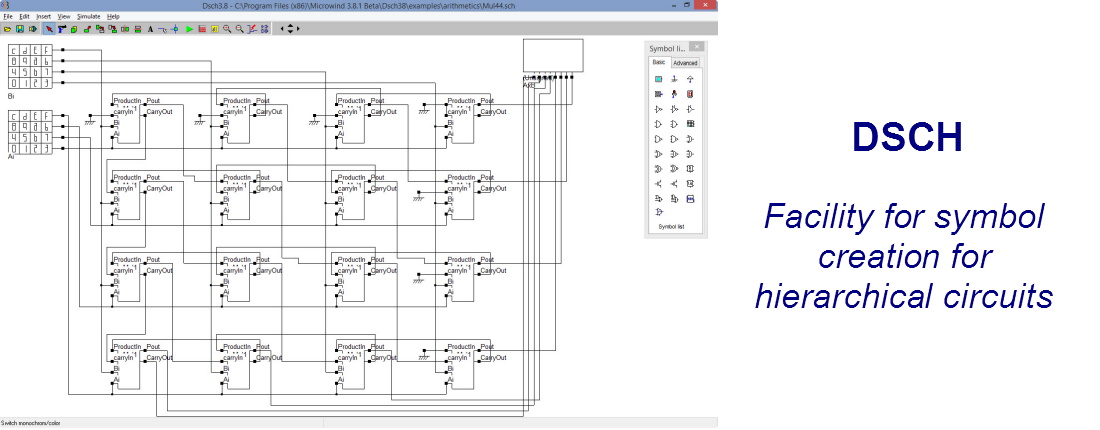
Task: Pick the button symbol in Symbol list
Action: pos(658,79)
